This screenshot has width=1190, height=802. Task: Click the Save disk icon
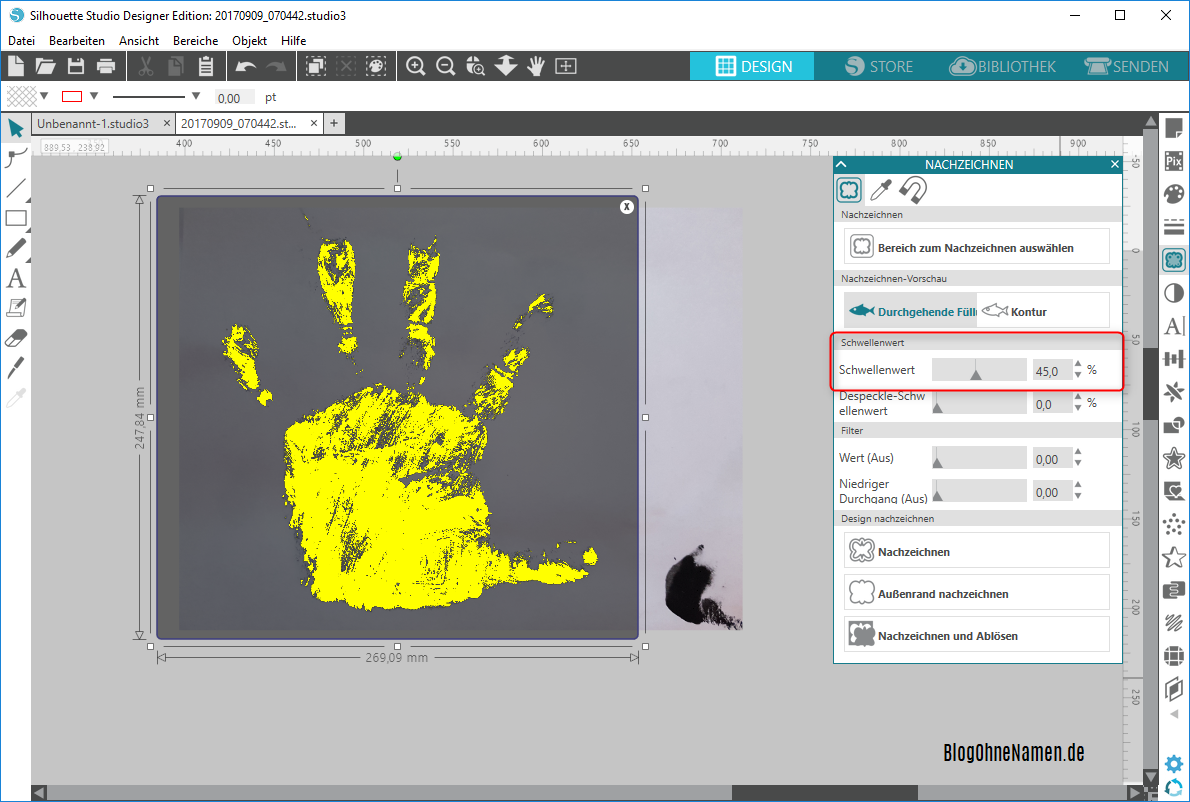[x=76, y=66]
